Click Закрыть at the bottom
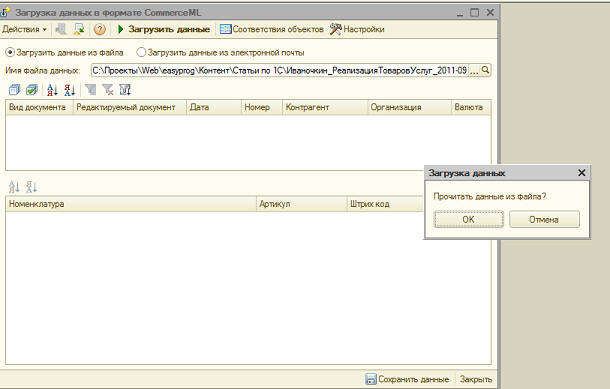Image resolution: width=610 pixels, height=389 pixels. tap(475, 379)
